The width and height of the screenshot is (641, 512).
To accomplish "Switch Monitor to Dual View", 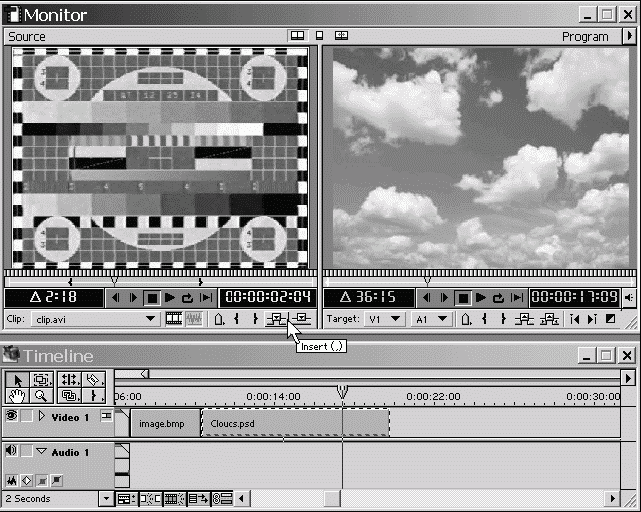I will click(x=297, y=36).
